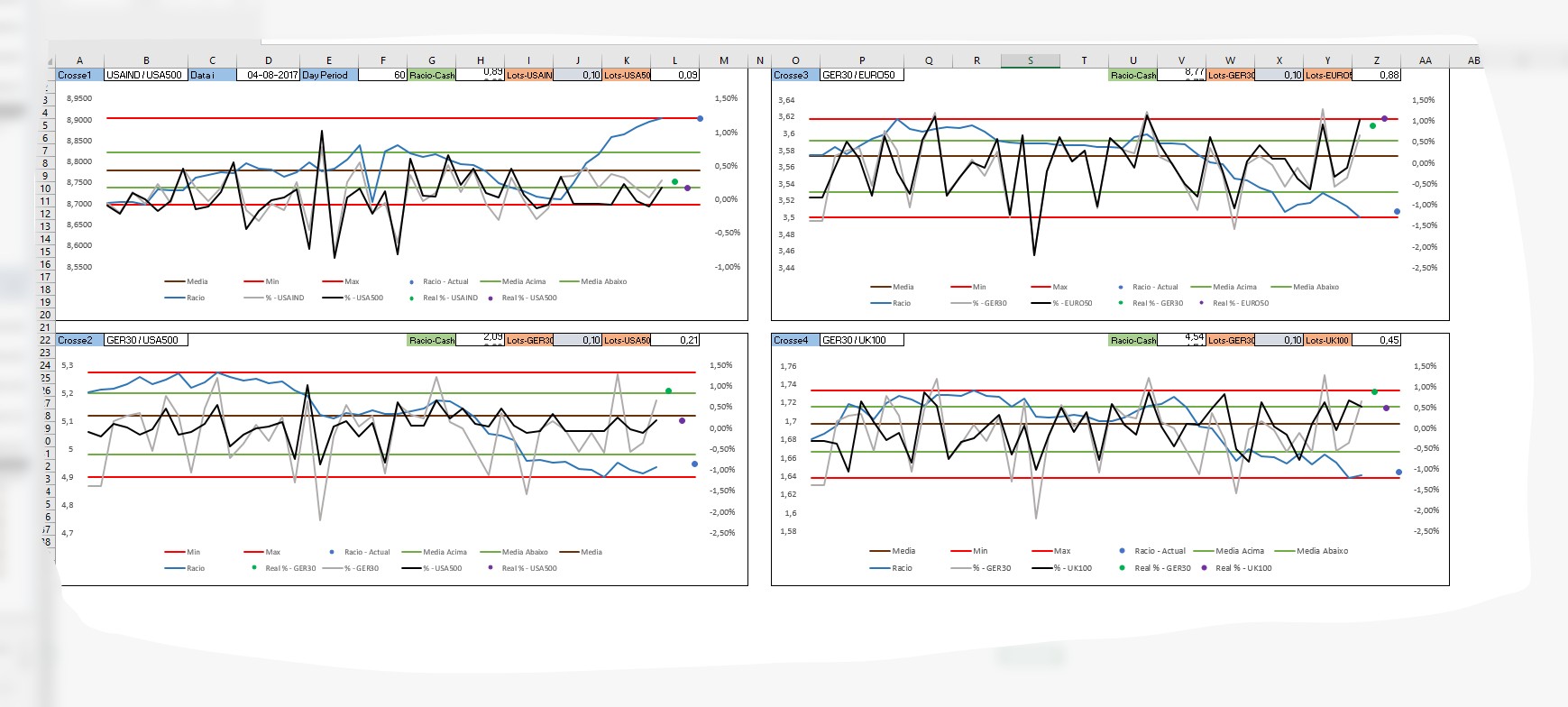
Task: Click % - USAIND legend entry
Action: [x=274, y=298]
